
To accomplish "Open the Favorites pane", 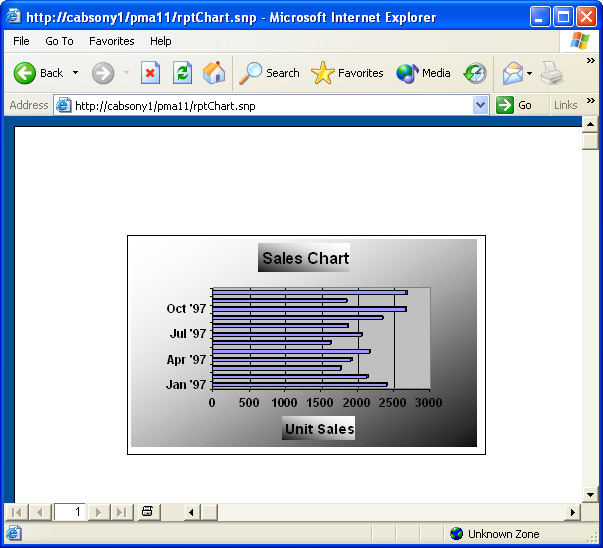I will pyautogui.click(x=347, y=73).
